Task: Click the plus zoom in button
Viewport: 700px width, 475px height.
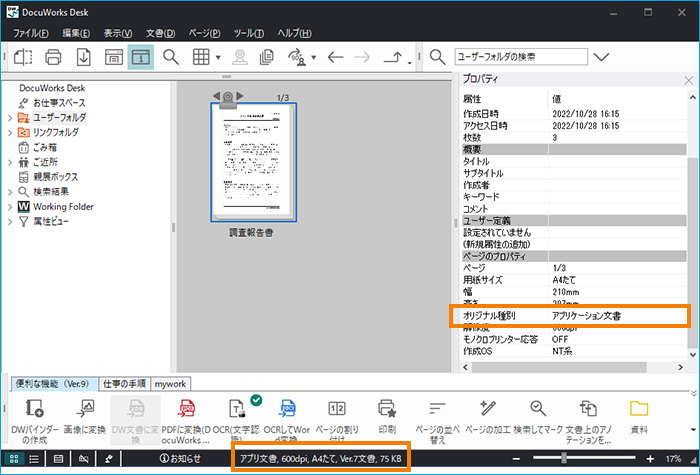Action: coord(650,459)
